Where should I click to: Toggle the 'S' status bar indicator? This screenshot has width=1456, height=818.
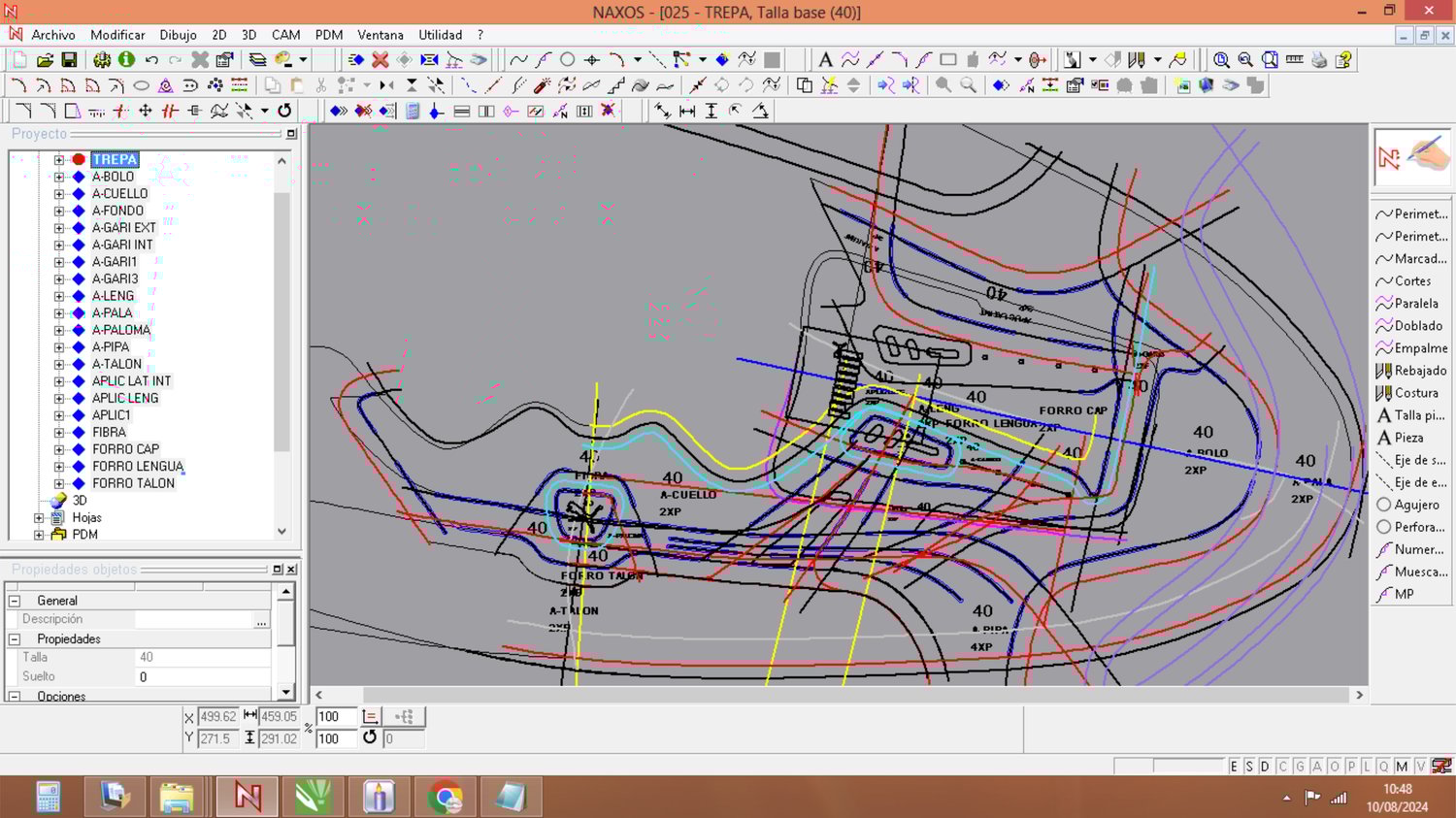point(1249,767)
